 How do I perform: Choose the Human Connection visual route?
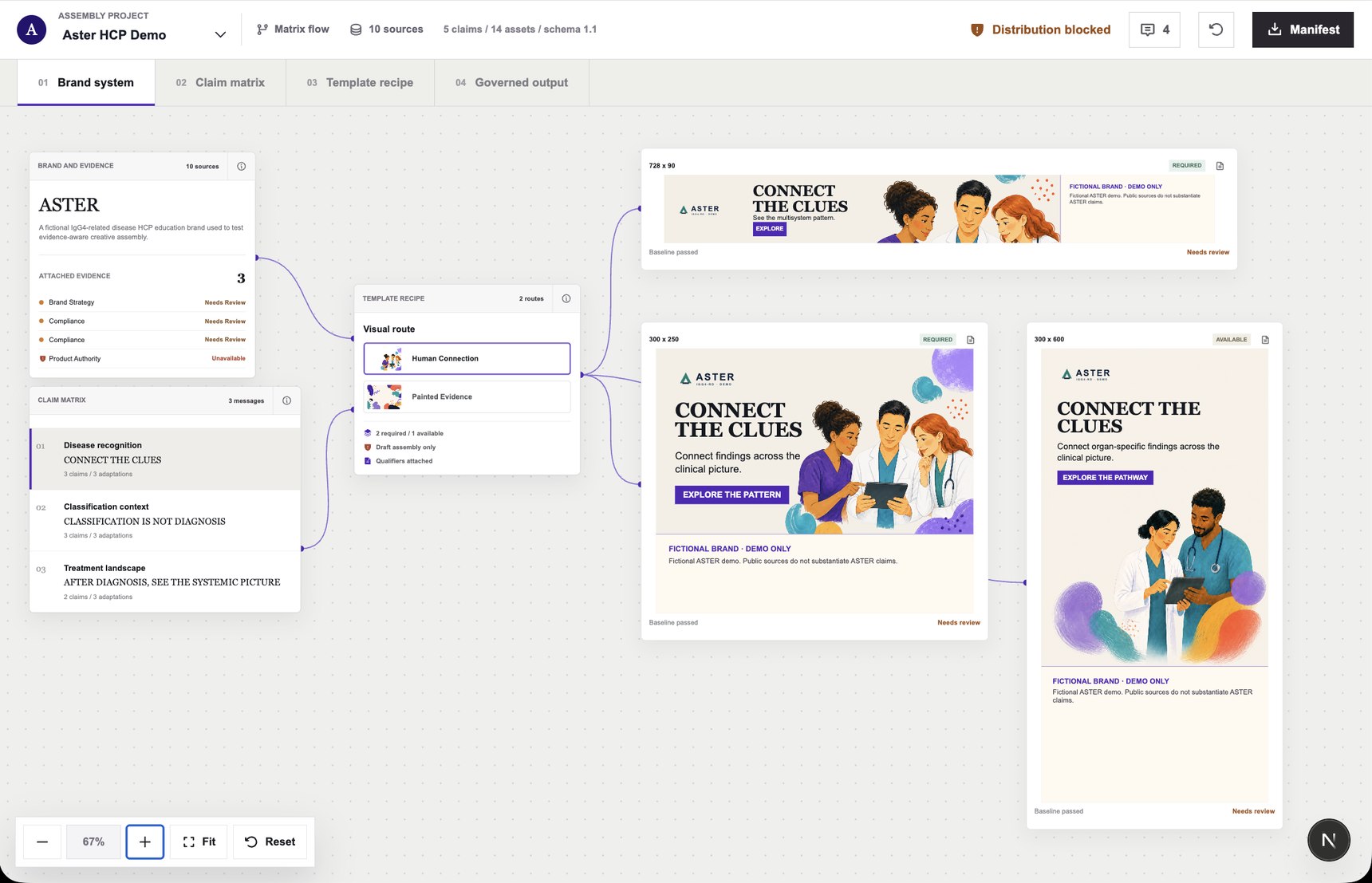click(x=467, y=358)
